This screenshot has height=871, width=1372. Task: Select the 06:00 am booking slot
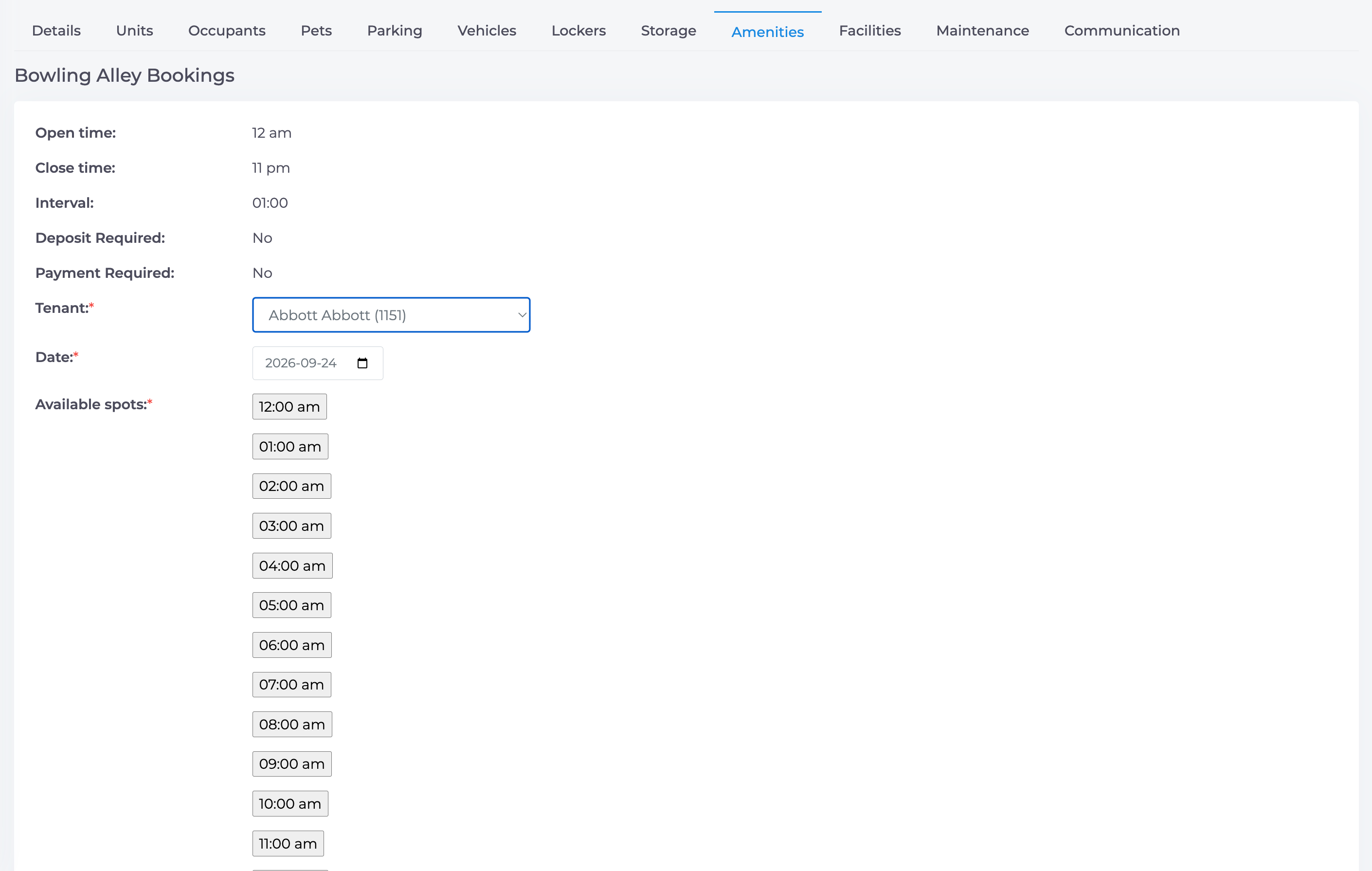click(292, 645)
